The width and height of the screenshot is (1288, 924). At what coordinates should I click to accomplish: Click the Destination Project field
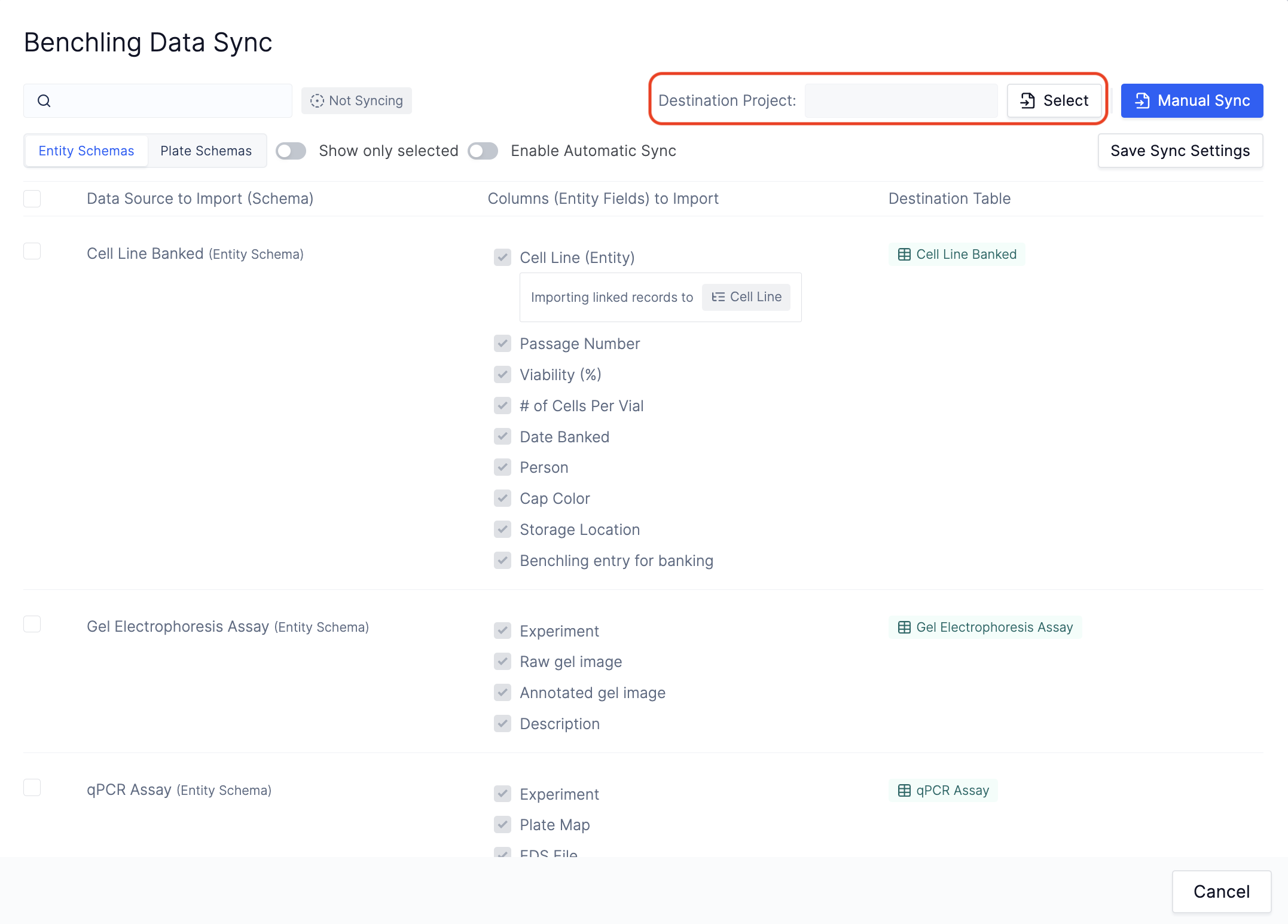pos(901,100)
